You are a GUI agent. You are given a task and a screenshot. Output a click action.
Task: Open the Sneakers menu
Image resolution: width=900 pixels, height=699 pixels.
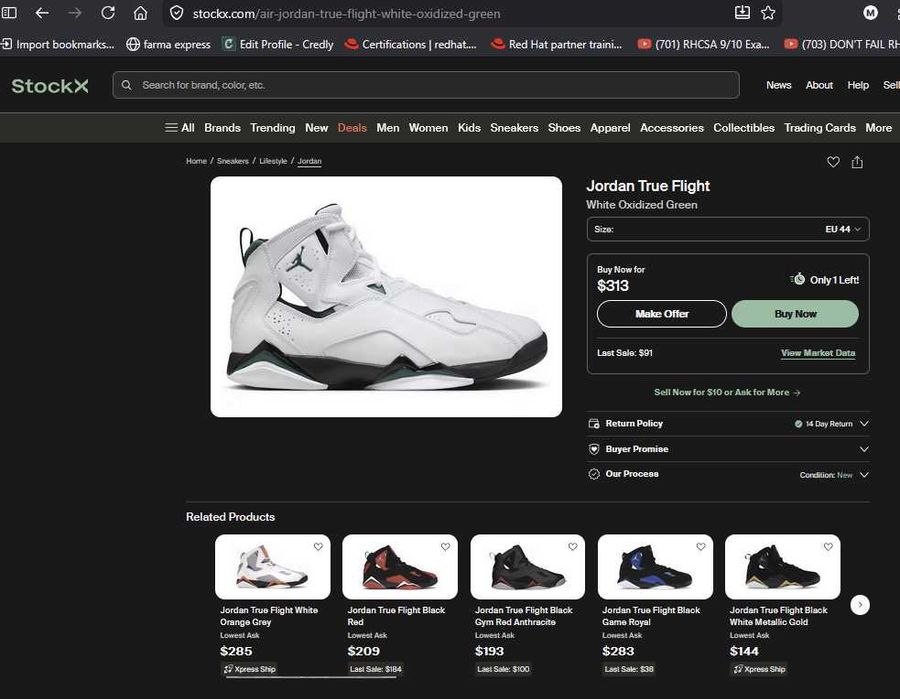coord(514,127)
